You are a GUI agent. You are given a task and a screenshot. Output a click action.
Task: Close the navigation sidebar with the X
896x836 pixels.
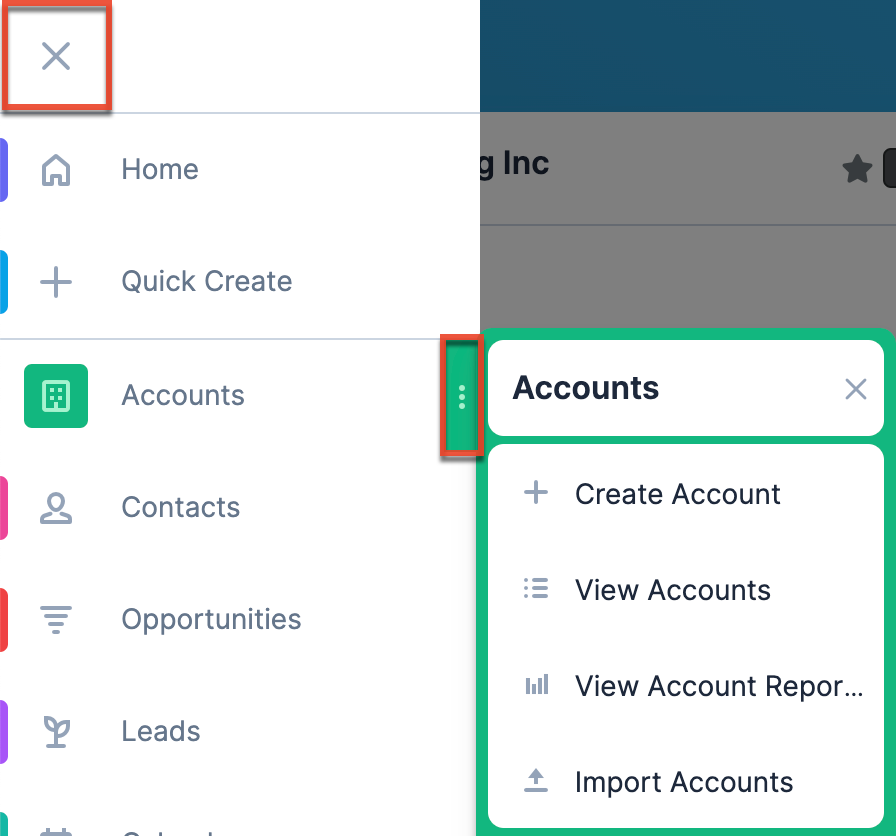[56, 56]
